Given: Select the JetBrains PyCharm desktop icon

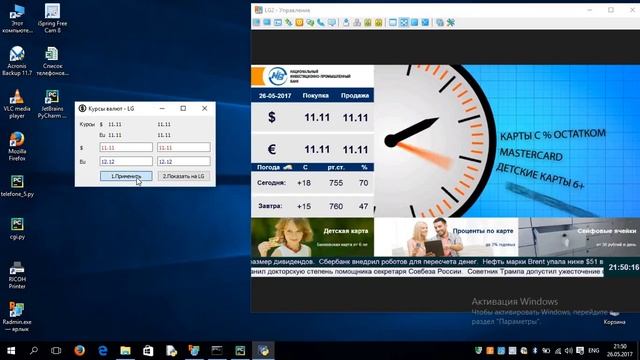Looking at the screenshot, I should click(52, 104).
